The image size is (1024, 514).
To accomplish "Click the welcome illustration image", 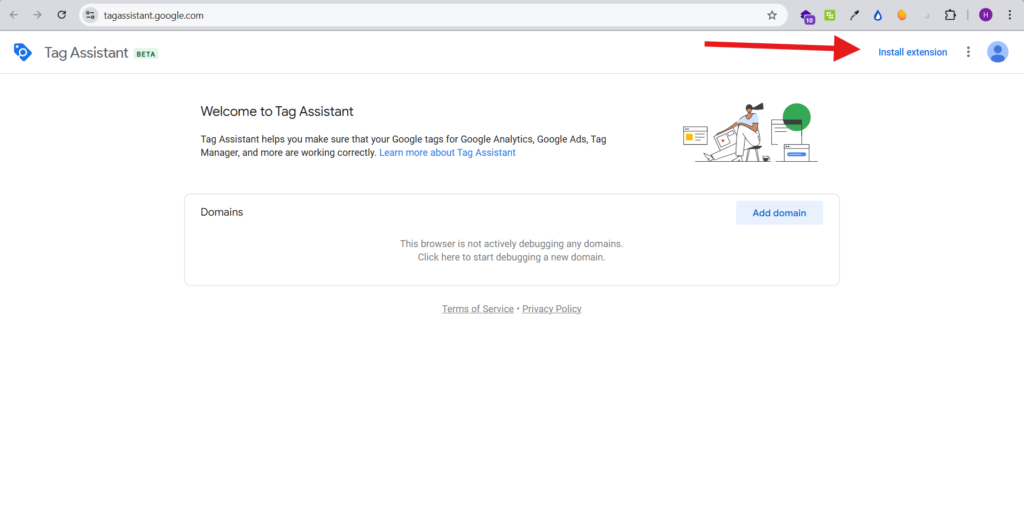I will (x=750, y=133).
